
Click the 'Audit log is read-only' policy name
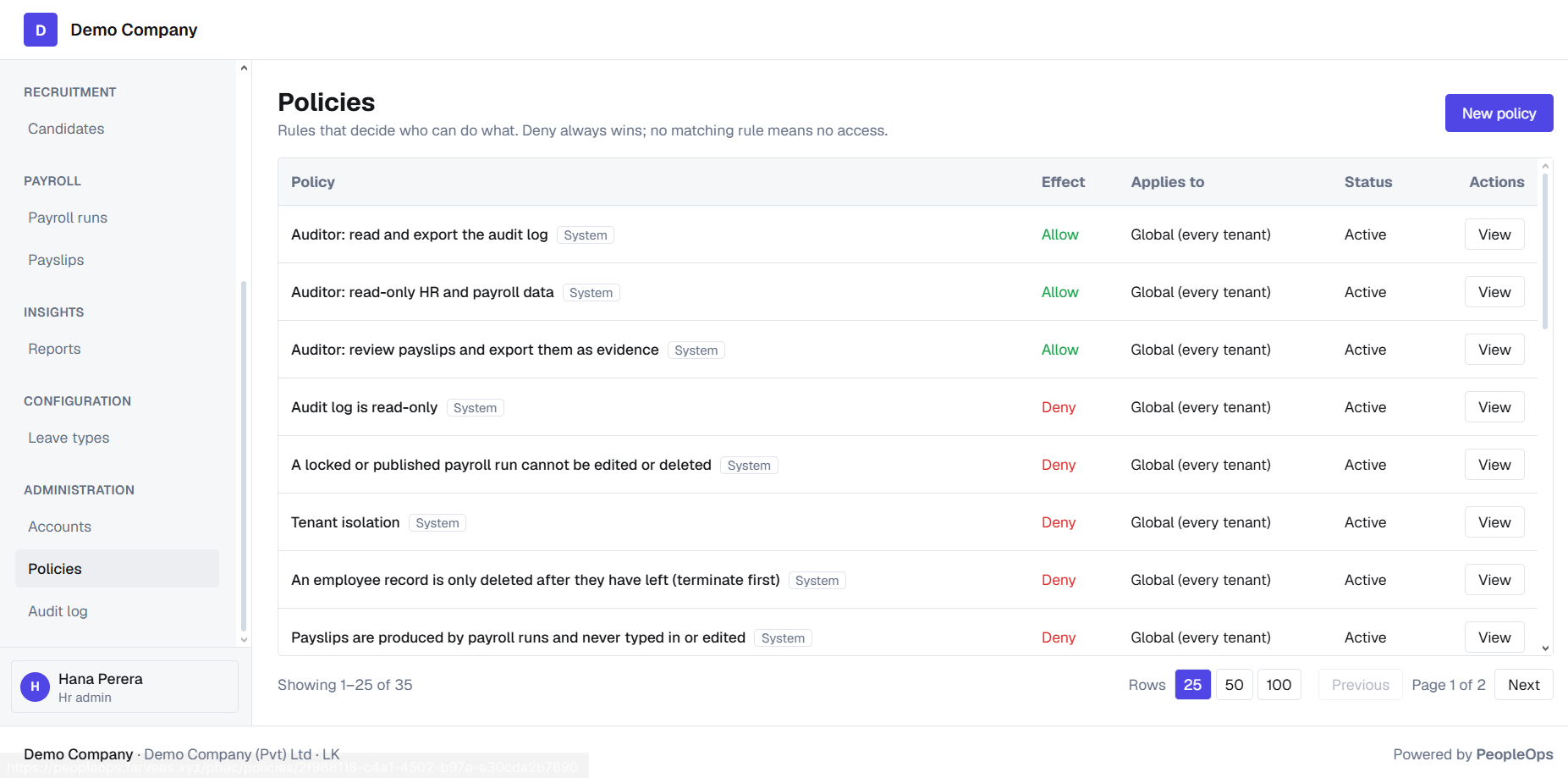point(364,407)
